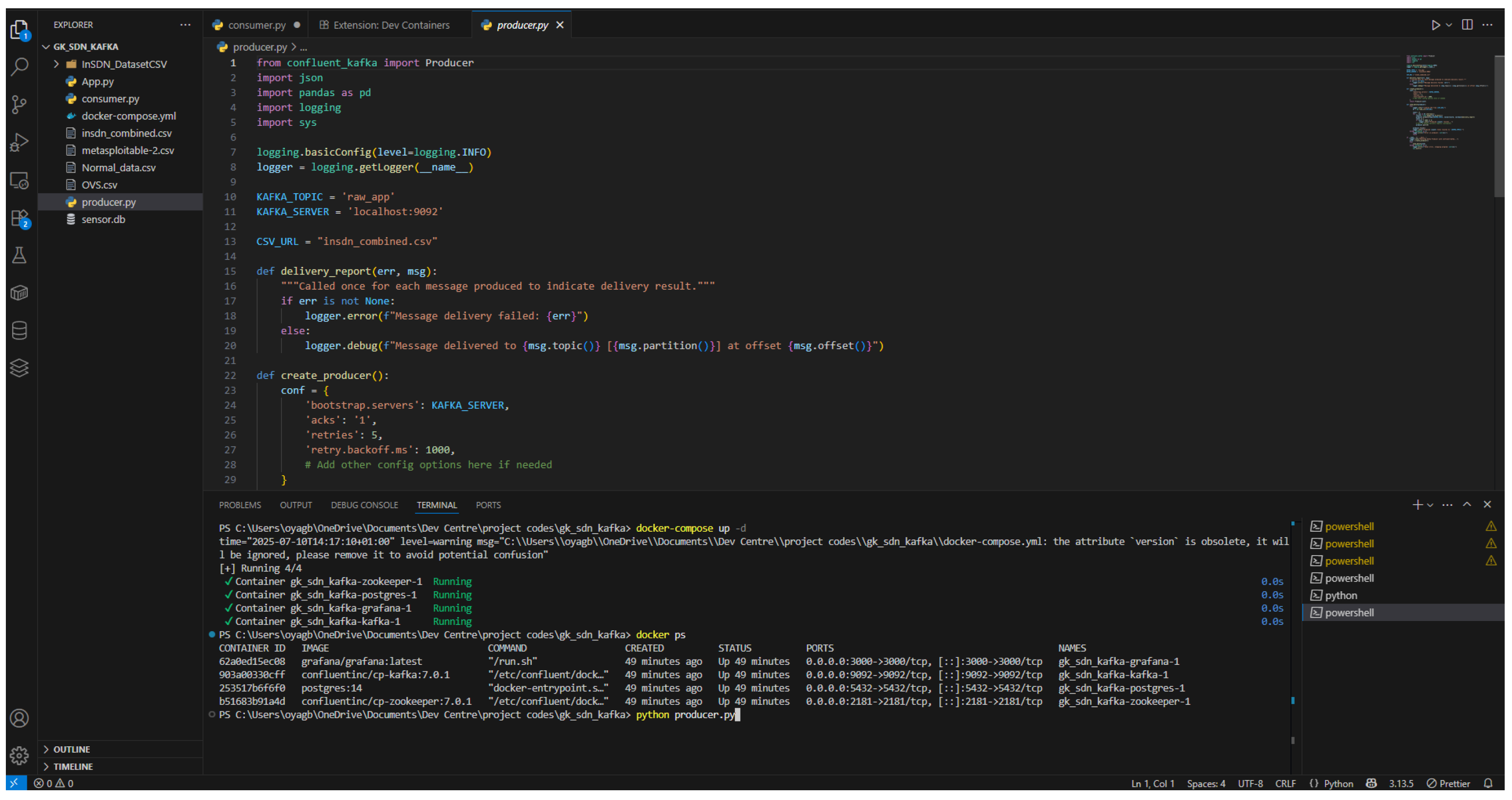This screenshot has width=1512, height=800.
Task: Toggle notifications bell in status bar
Action: 1488,783
